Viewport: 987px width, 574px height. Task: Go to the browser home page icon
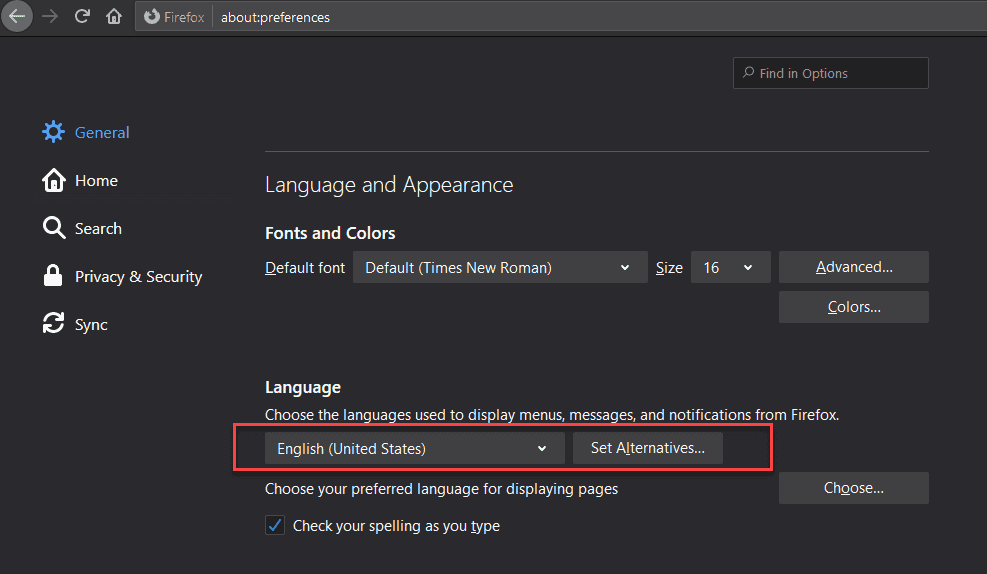point(114,16)
